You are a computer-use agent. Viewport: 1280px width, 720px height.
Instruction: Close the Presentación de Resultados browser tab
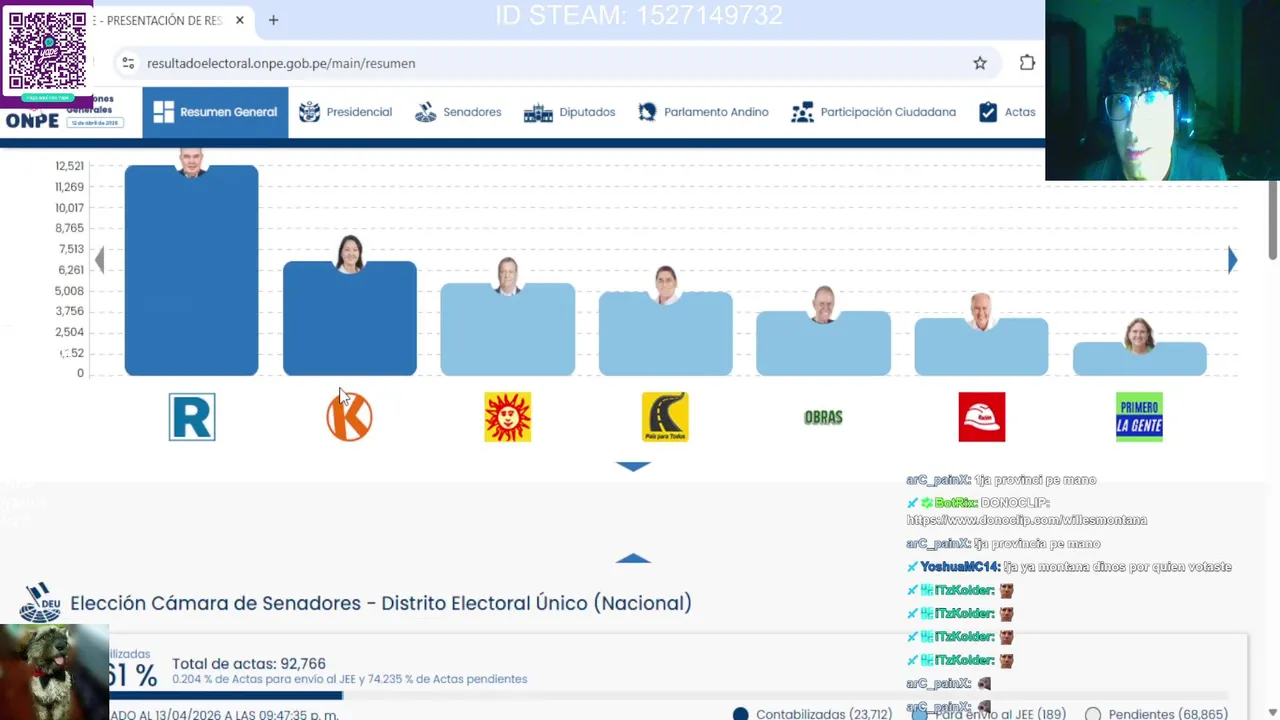pyautogui.click(x=240, y=20)
